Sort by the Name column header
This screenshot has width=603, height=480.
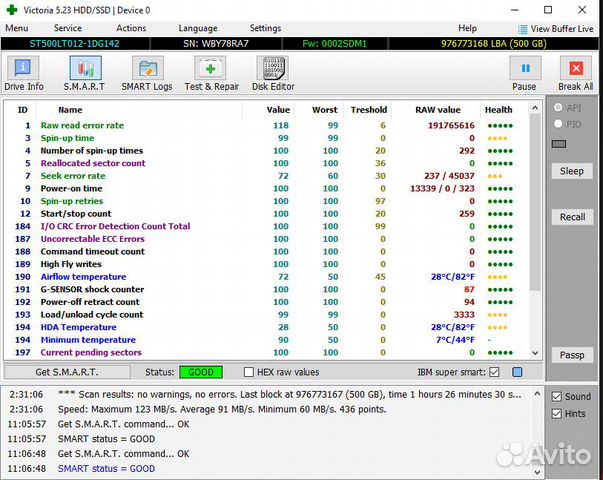70,110
